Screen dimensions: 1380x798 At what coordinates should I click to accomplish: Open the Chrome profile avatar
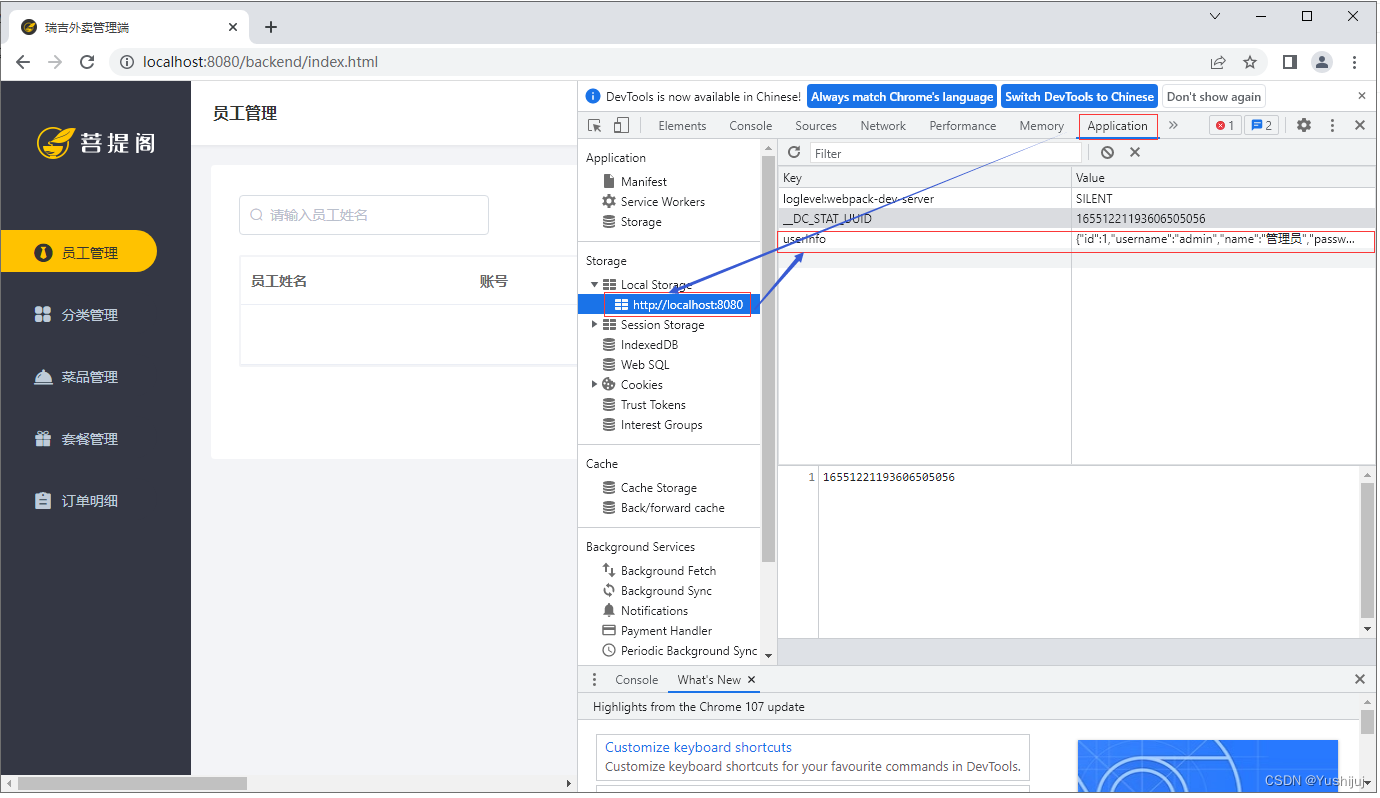pyautogui.click(x=1322, y=62)
